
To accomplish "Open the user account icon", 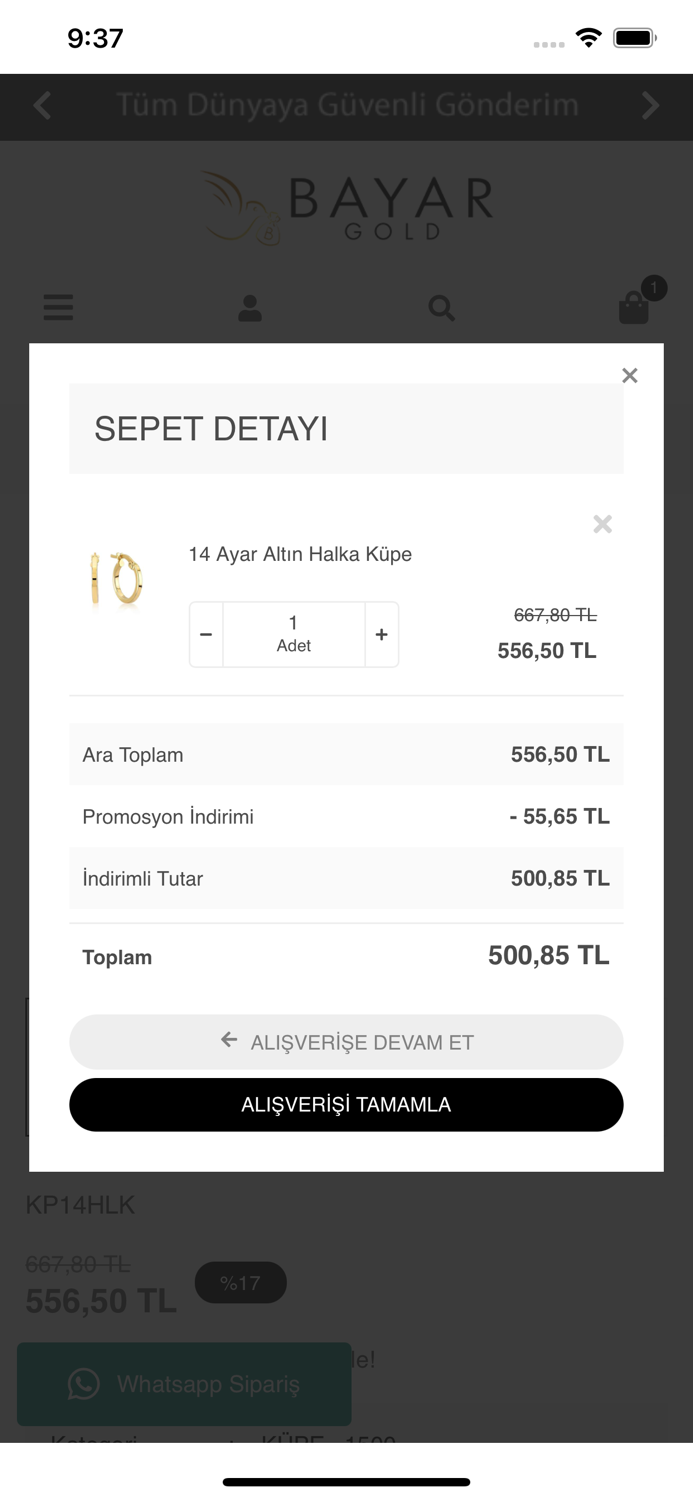I will tap(250, 308).
